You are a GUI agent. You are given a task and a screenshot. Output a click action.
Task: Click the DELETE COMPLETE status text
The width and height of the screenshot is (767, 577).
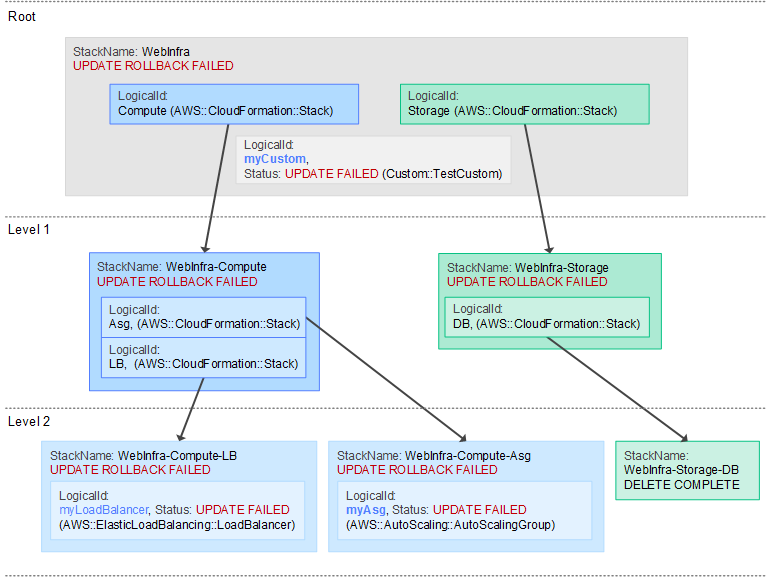(681, 484)
